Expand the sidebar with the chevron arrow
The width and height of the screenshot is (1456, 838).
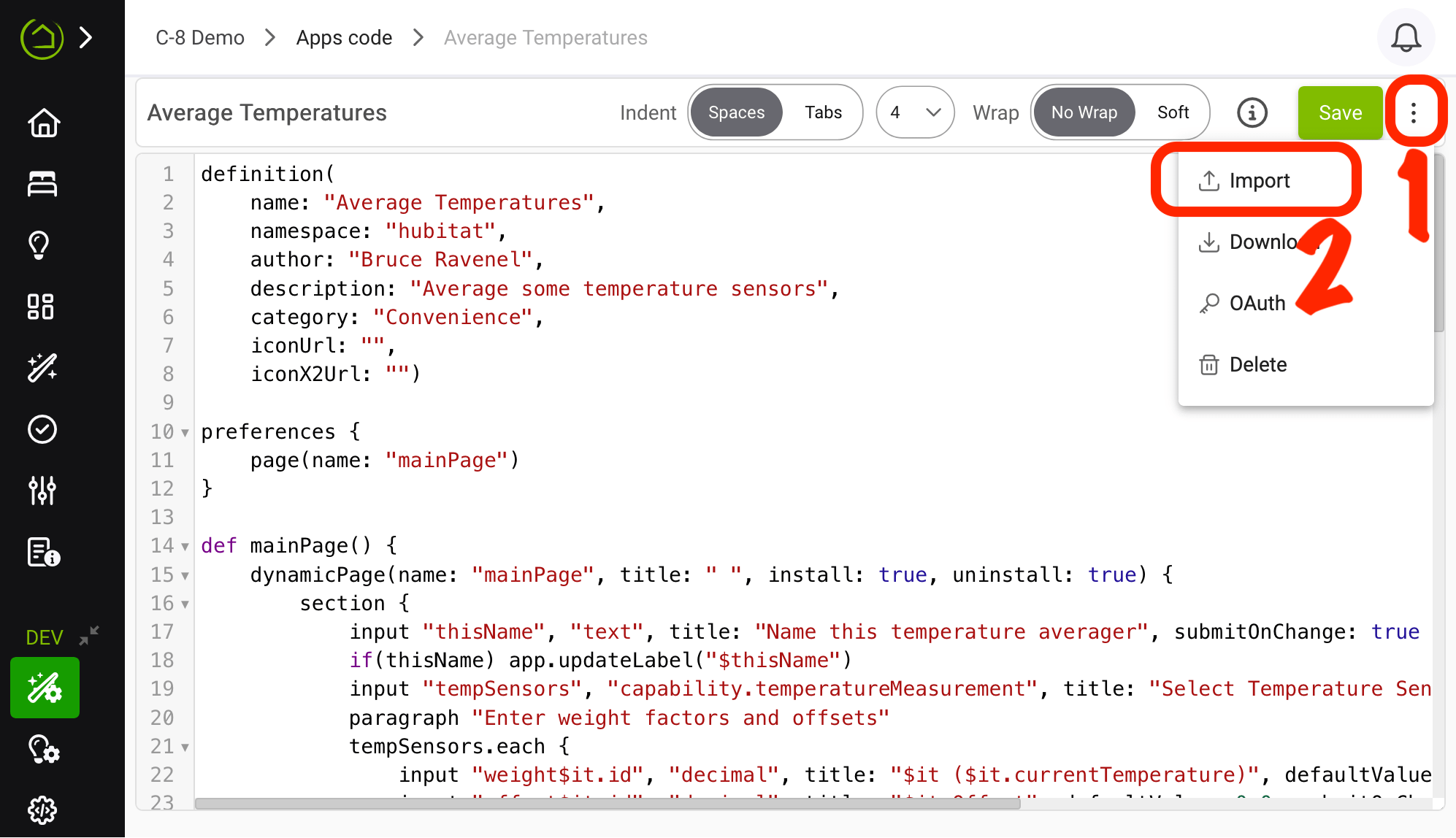point(85,37)
